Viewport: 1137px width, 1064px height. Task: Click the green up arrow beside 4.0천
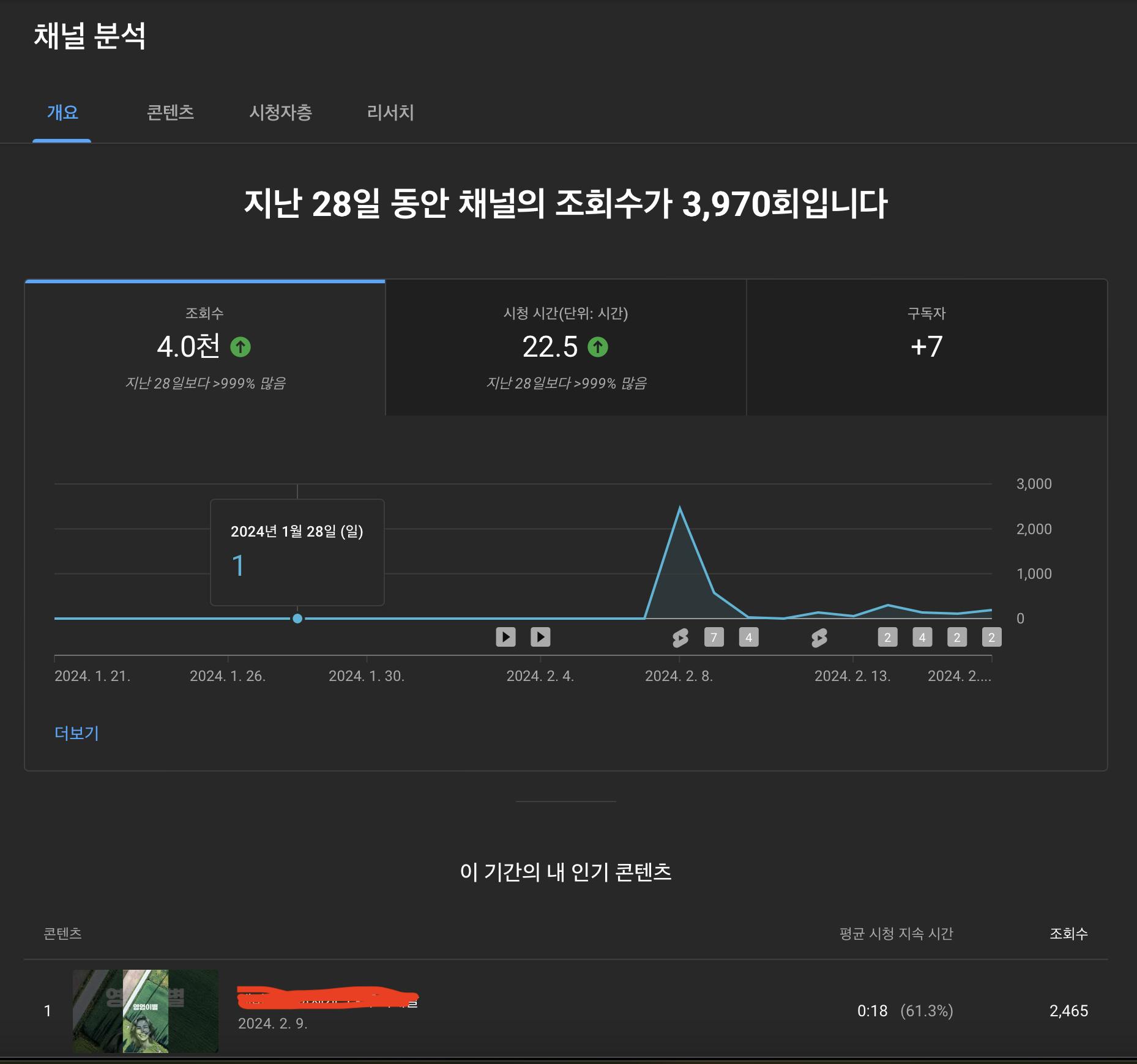240,347
